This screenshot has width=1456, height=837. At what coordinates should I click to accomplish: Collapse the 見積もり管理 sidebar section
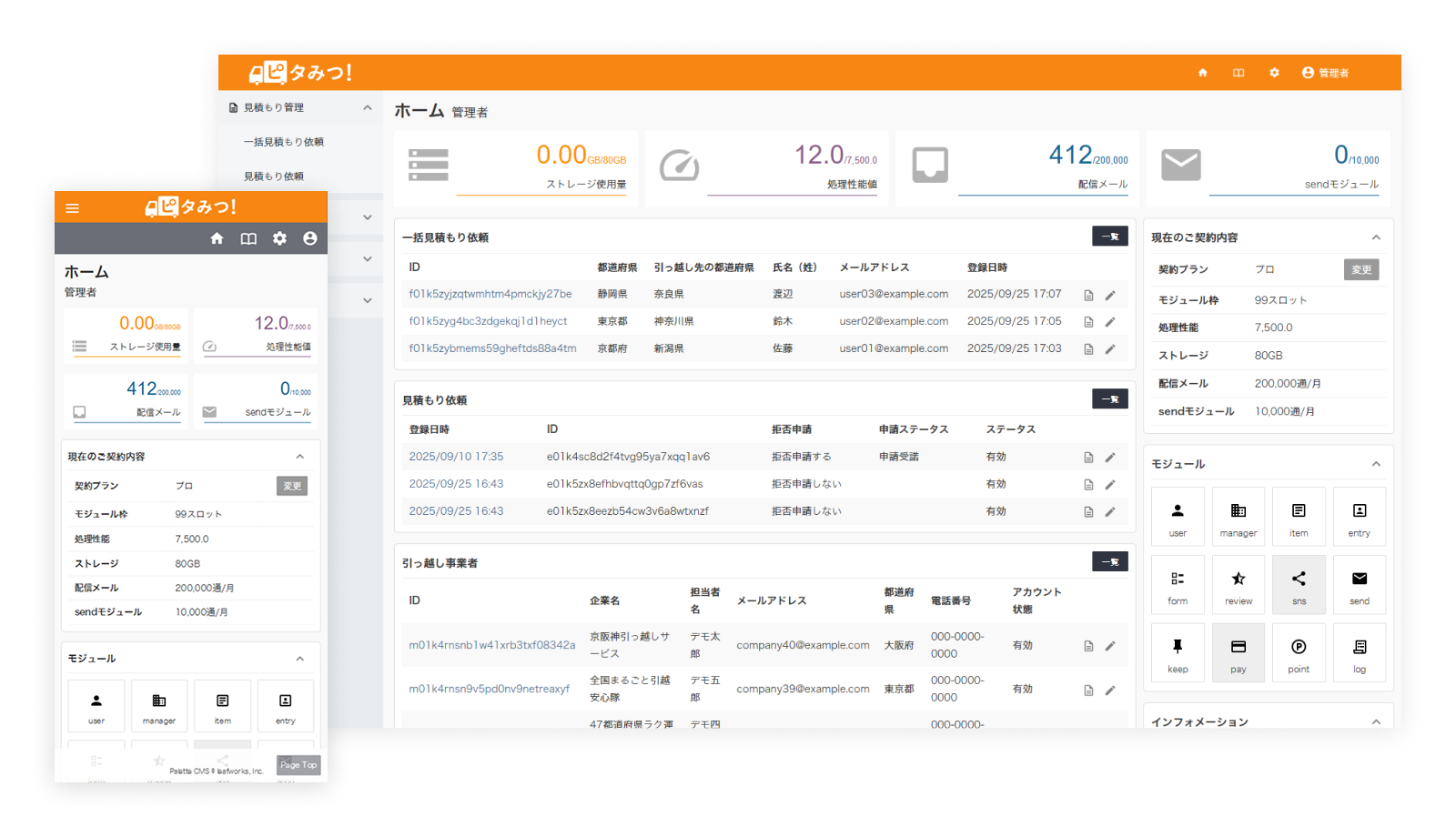point(368,107)
